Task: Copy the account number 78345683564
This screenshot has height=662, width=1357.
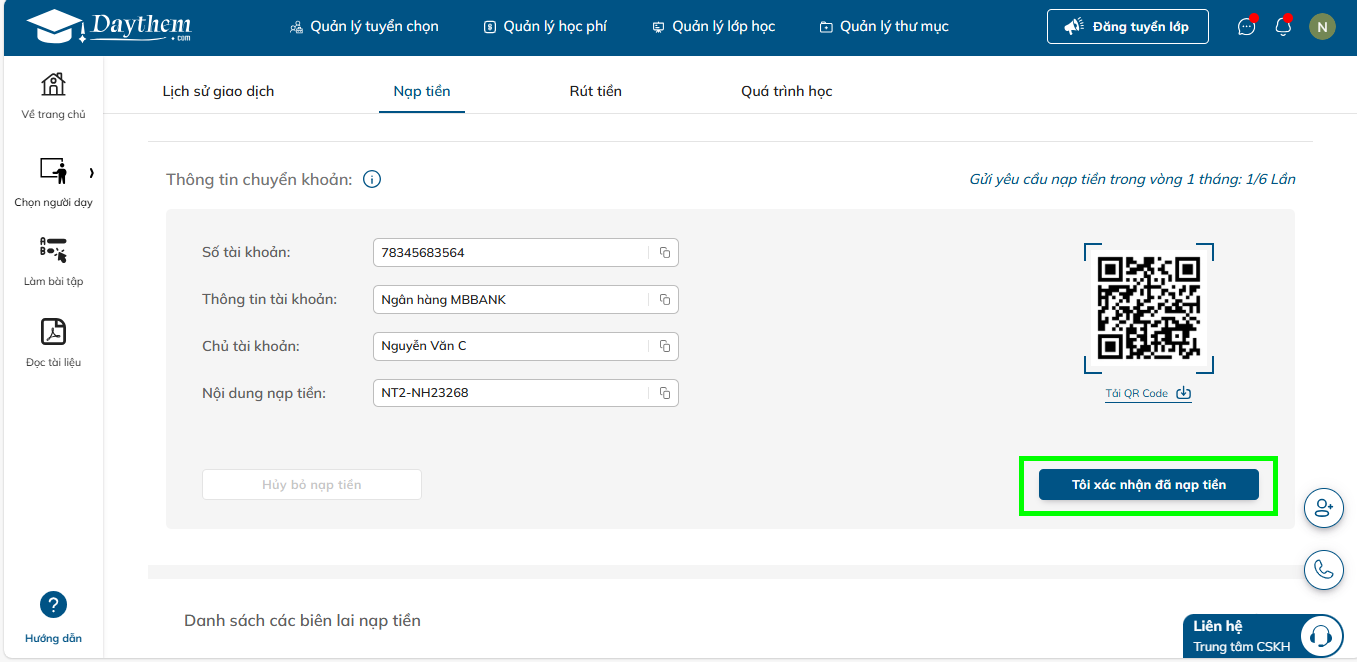Action: (664, 253)
